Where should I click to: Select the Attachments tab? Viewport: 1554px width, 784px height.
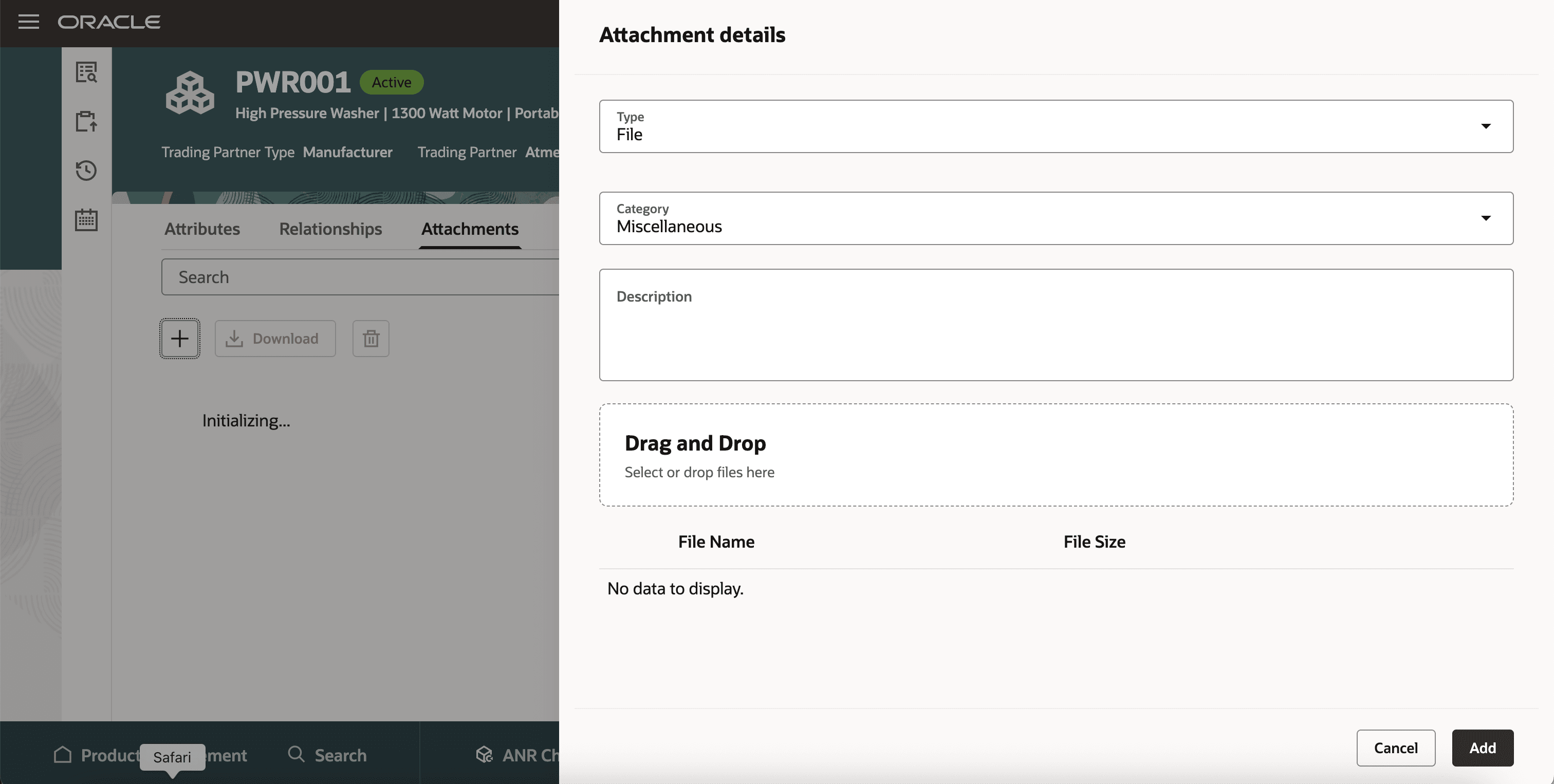[x=470, y=229]
